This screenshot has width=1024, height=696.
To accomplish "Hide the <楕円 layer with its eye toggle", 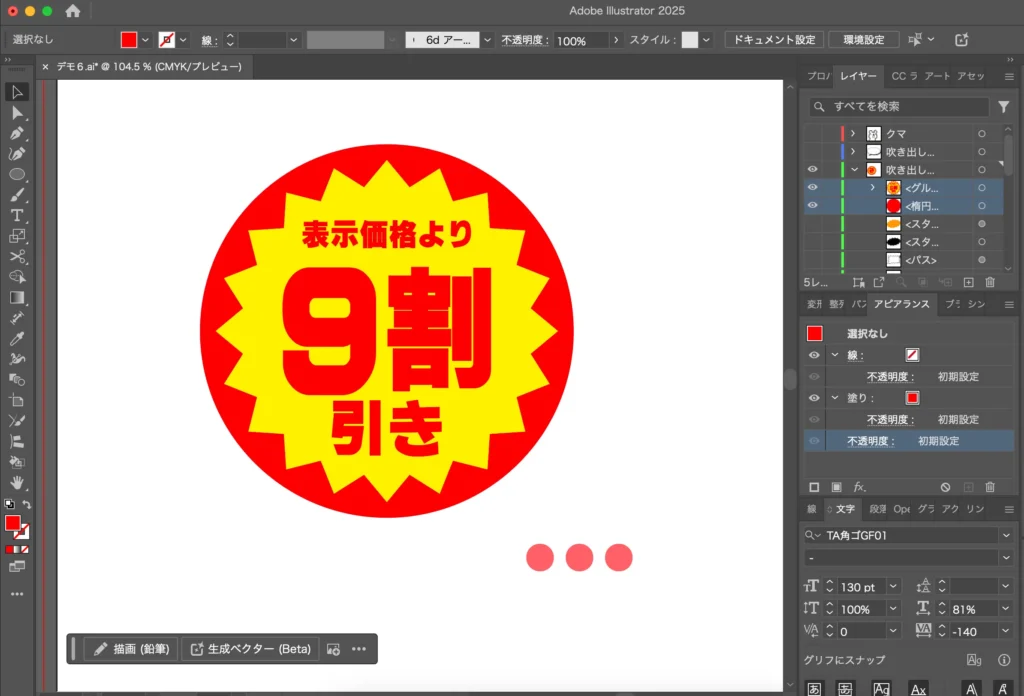I will 812,207.
